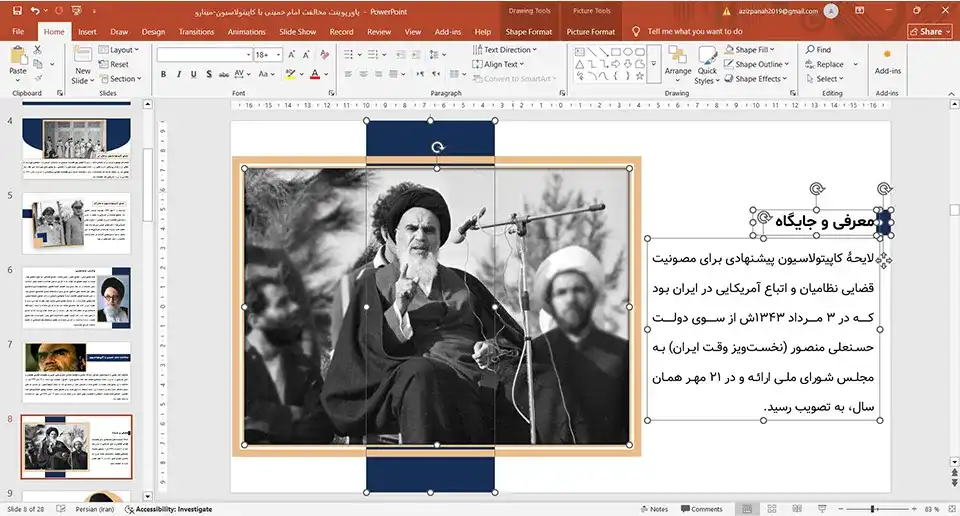
Task: Click the Decrease Font Size icon
Action: point(306,54)
